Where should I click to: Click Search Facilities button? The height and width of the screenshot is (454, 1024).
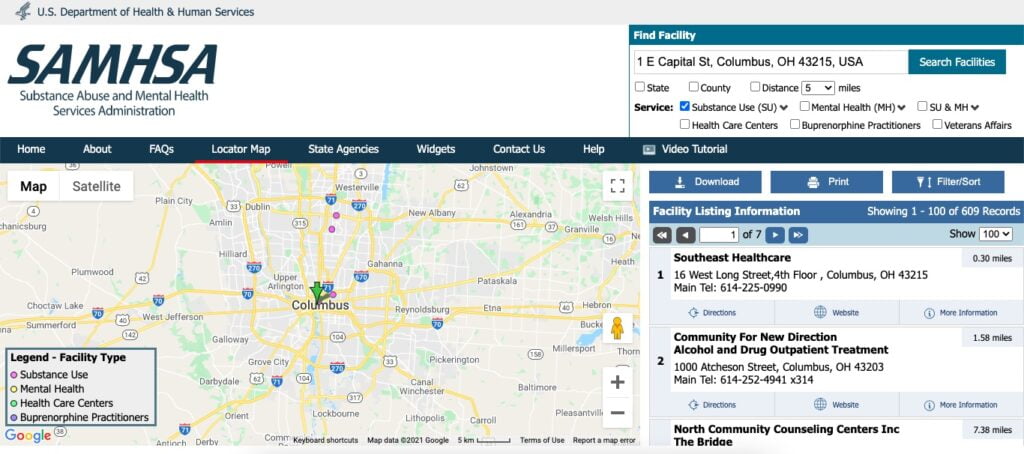coord(957,62)
